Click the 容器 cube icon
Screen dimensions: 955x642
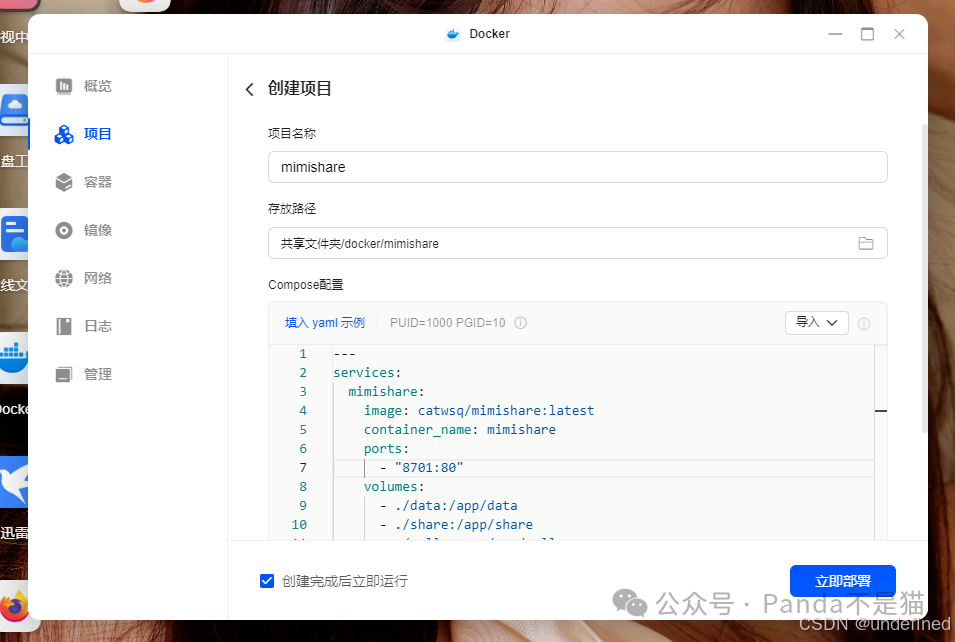pos(64,182)
